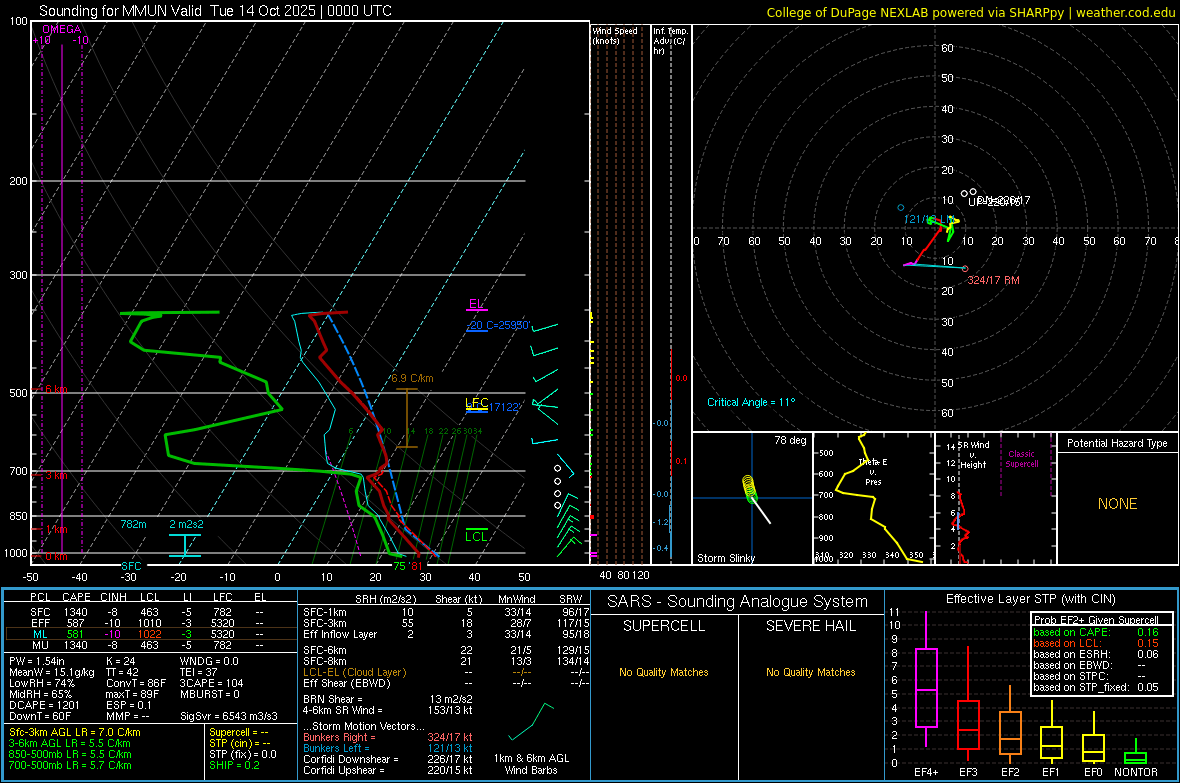The width and height of the screenshot is (1180, 783).
Task: Click the '700-500mb LR = 5.7 C/km' line
Action: [x=70, y=765]
